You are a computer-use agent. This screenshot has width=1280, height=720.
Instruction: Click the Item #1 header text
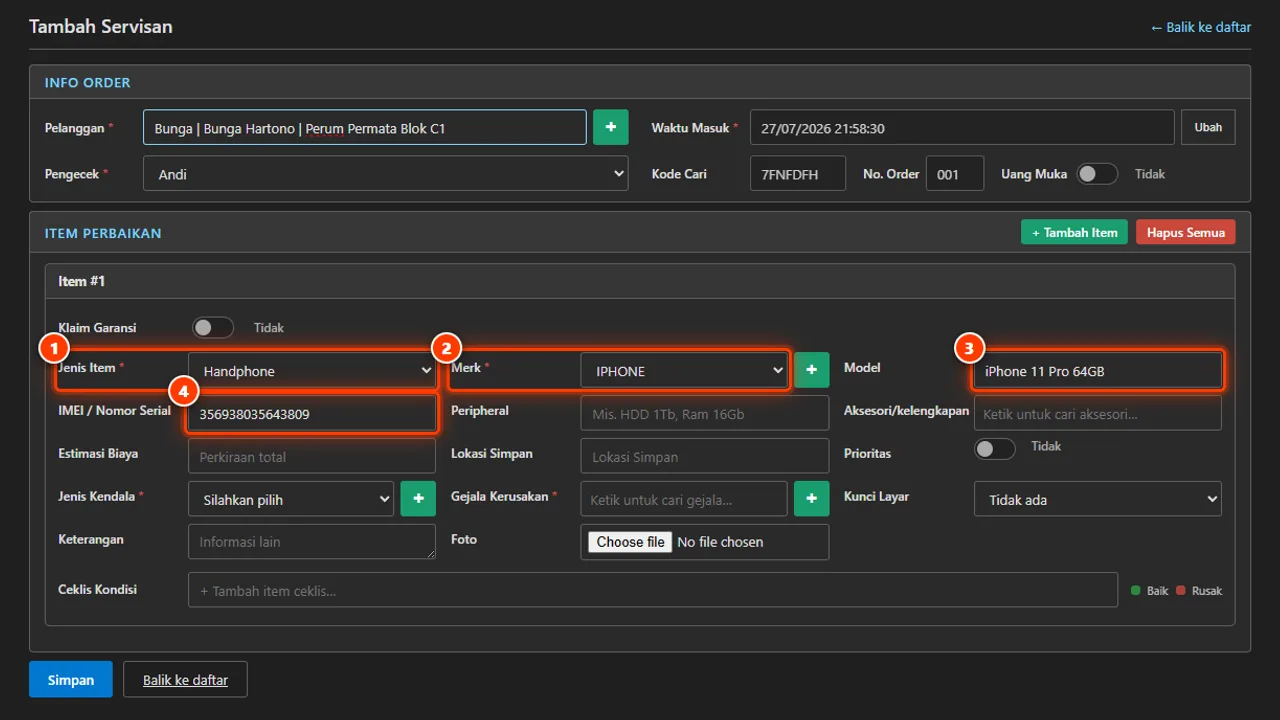coord(82,281)
